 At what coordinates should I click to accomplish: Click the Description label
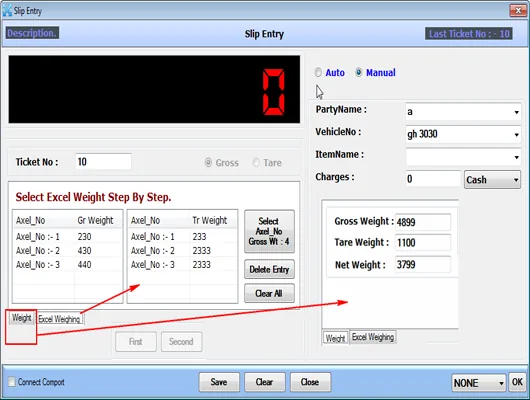[x=32, y=33]
